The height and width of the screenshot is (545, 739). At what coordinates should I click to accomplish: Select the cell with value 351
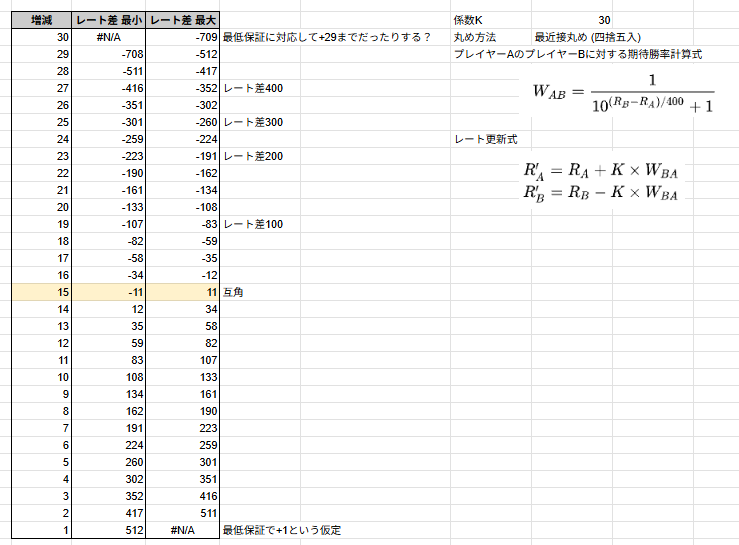pyautogui.click(x=182, y=479)
